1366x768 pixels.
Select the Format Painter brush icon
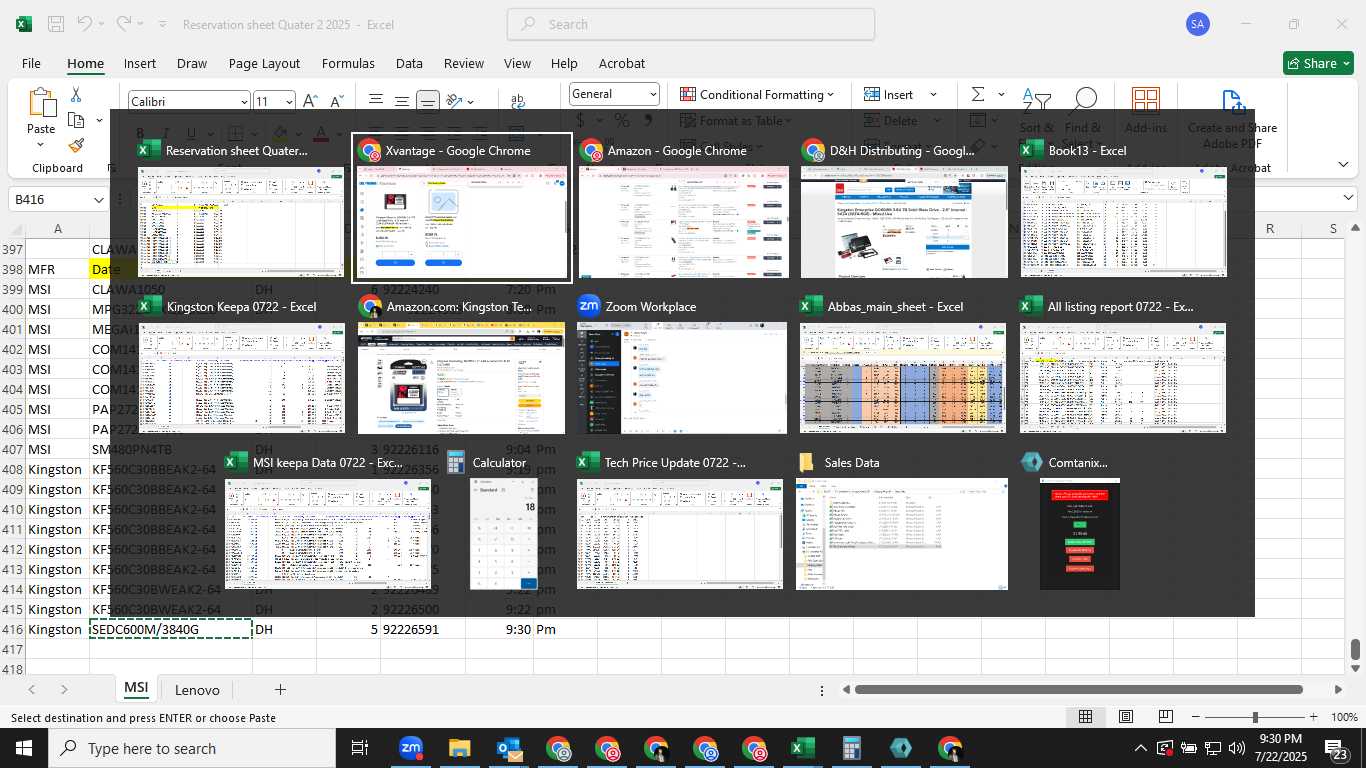[76, 145]
